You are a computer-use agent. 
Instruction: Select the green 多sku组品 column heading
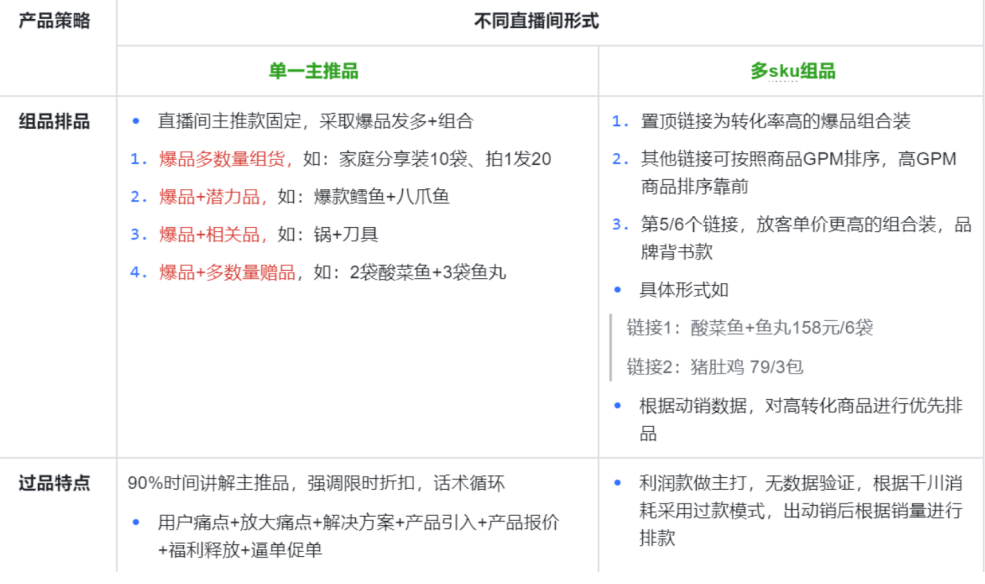(x=793, y=71)
